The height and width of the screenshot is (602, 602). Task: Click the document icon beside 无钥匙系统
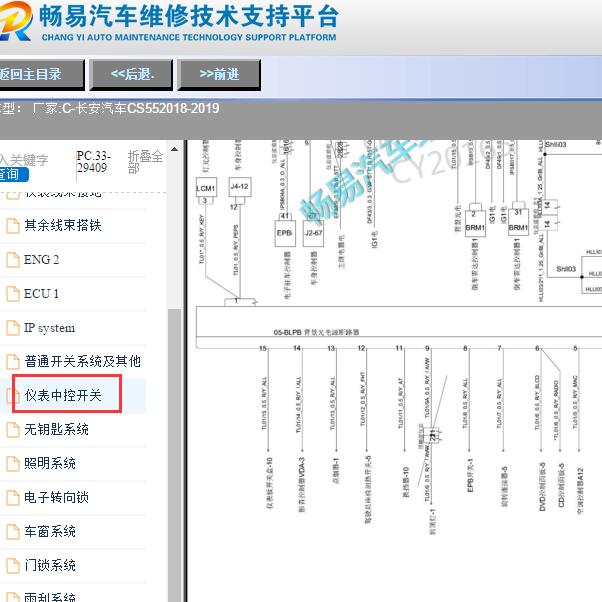tap(13, 430)
